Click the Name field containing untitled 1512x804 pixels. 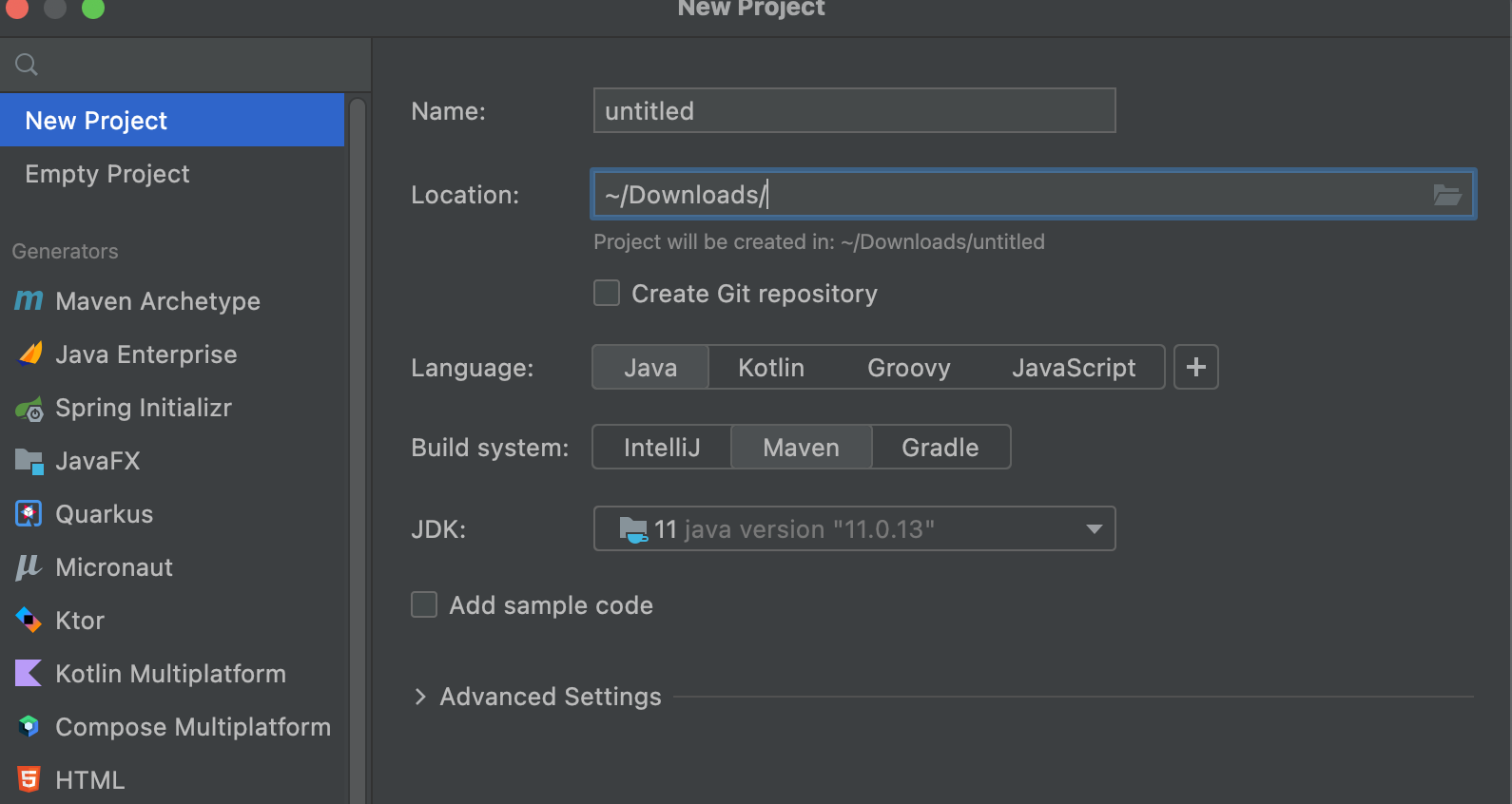[854, 110]
